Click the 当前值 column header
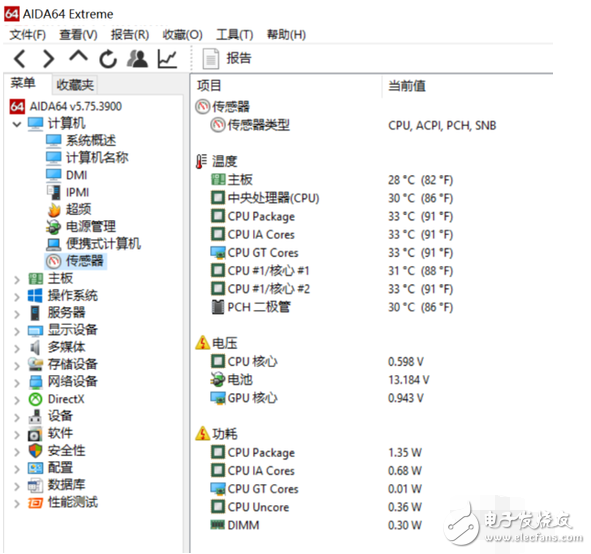This screenshot has width=591, height=554. [407, 86]
